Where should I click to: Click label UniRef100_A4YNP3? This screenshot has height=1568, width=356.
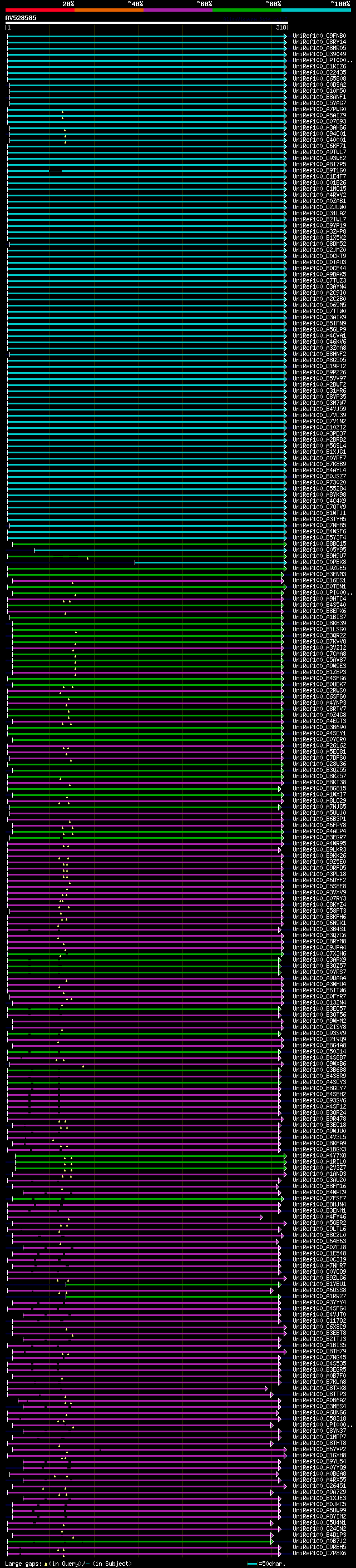pos(319,703)
